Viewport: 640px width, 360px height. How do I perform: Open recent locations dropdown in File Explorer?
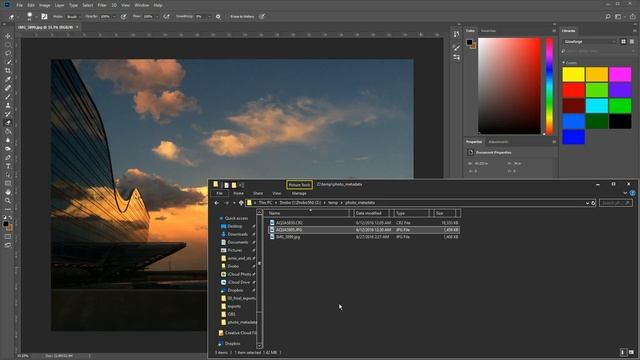point(234,203)
